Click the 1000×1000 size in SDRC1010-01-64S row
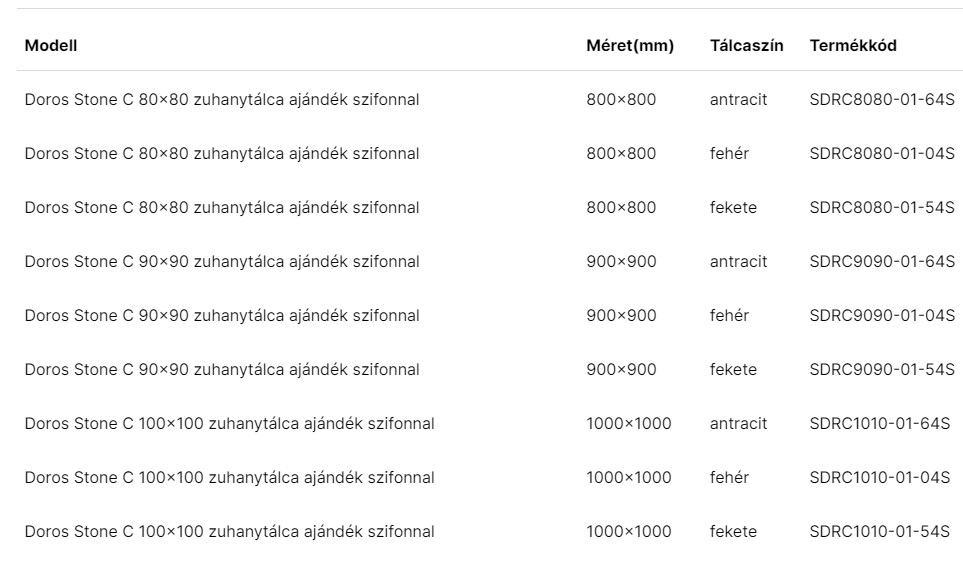Image resolution: width=963 pixels, height=569 pixels. point(629,424)
